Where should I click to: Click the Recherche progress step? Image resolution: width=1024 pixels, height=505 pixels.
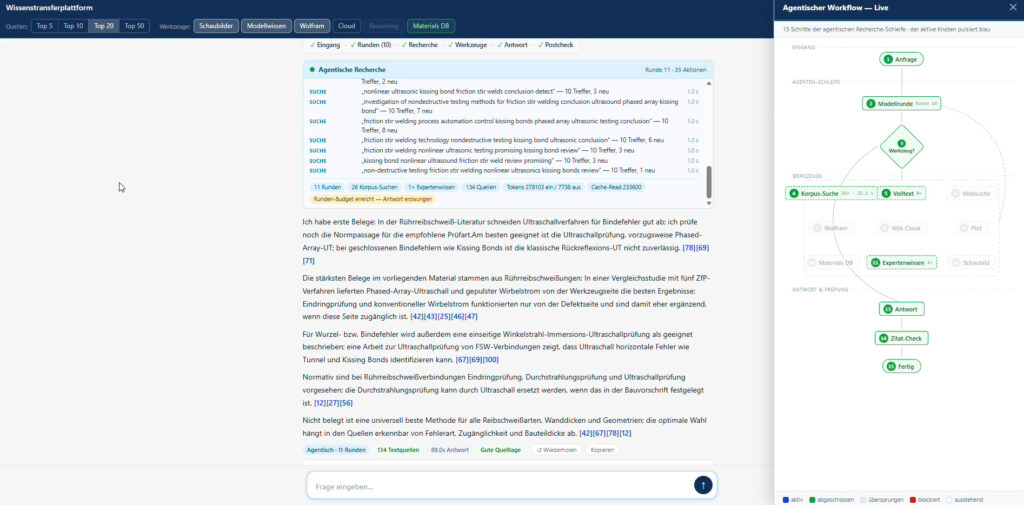(x=419, y=45)
